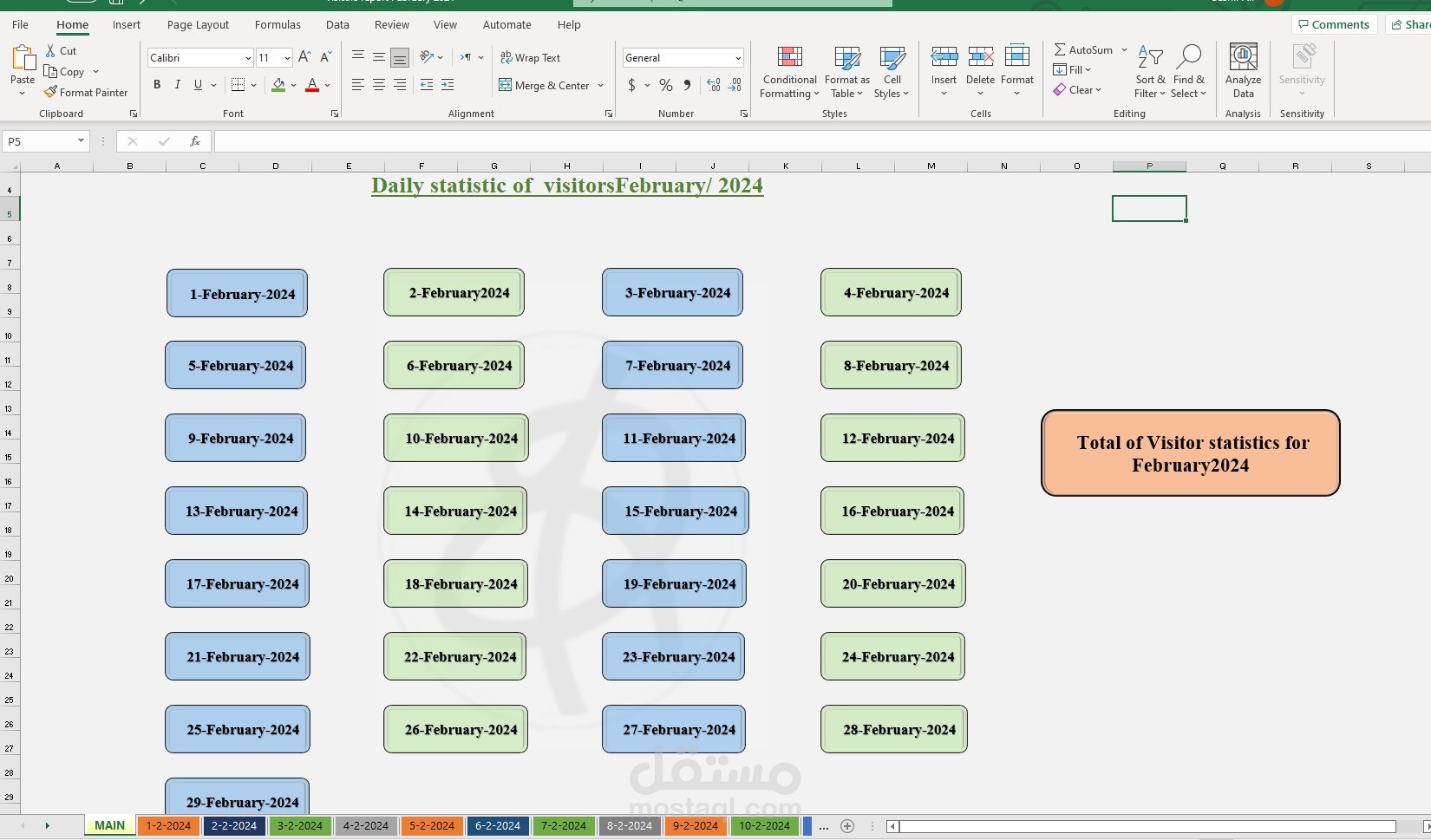Open the font size dropdown
The width and height of the screenshot is (1431, 840).
(x=287, y=58)
